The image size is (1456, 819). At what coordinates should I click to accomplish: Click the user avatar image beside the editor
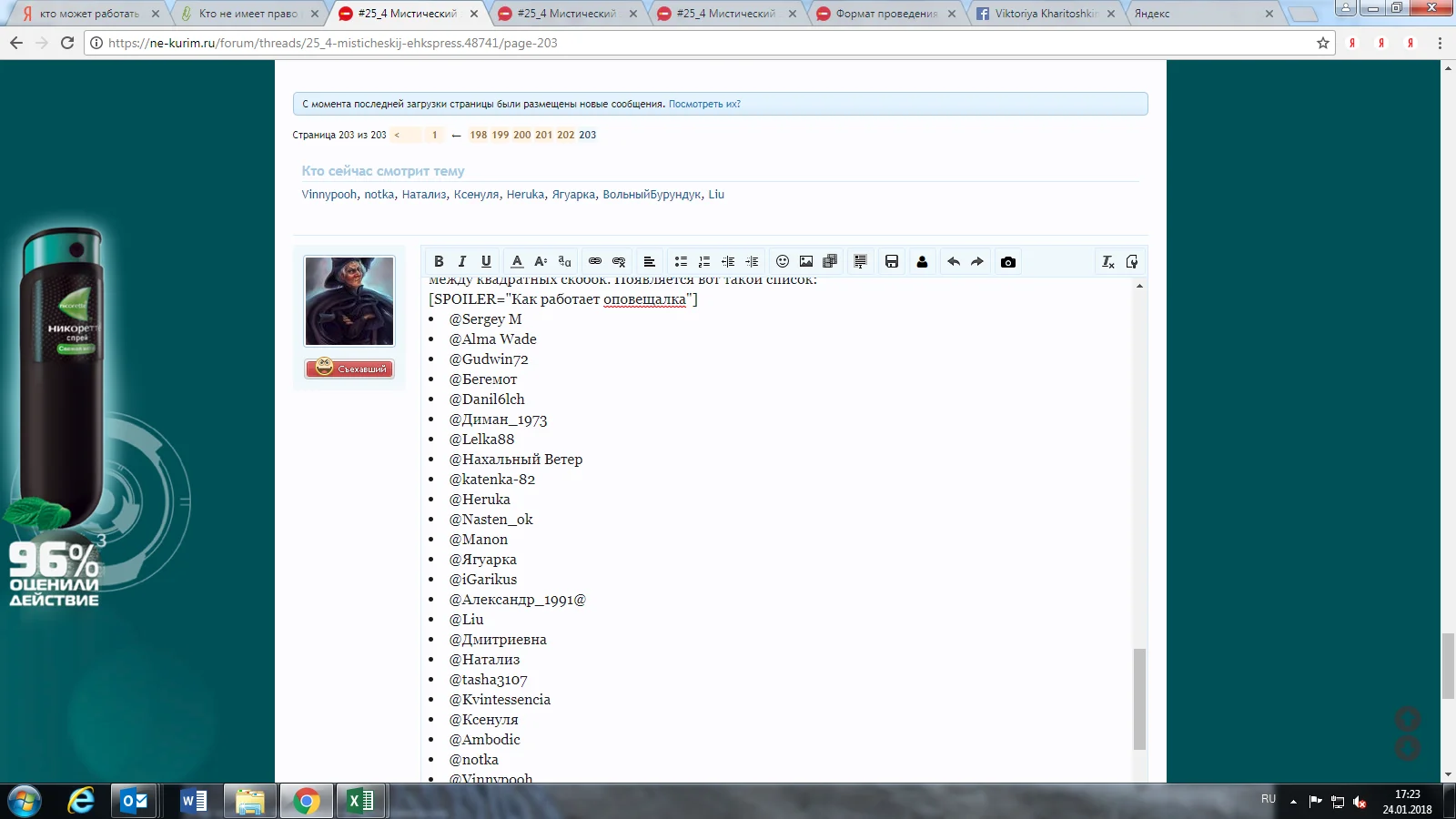pyautogui.click(x=349, y=301)
